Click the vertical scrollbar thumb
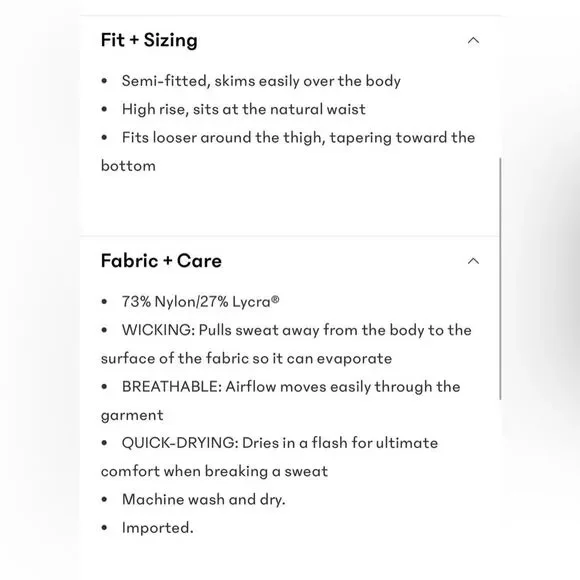The height and width of the screenshot is (580, 580). (x=500, y=279)
